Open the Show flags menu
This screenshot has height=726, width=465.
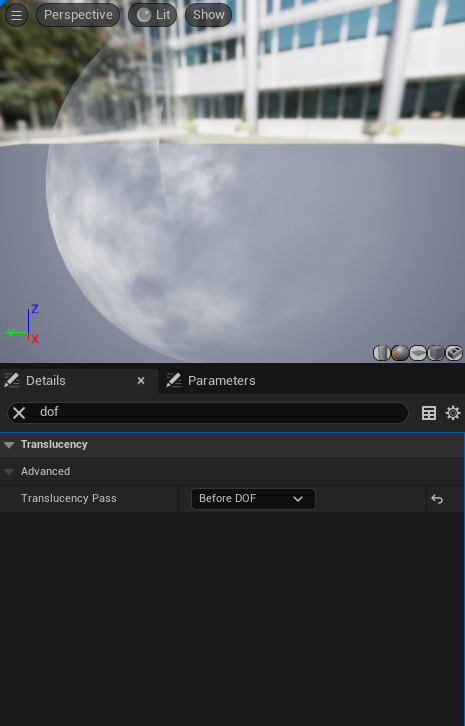tap(208, 15)
